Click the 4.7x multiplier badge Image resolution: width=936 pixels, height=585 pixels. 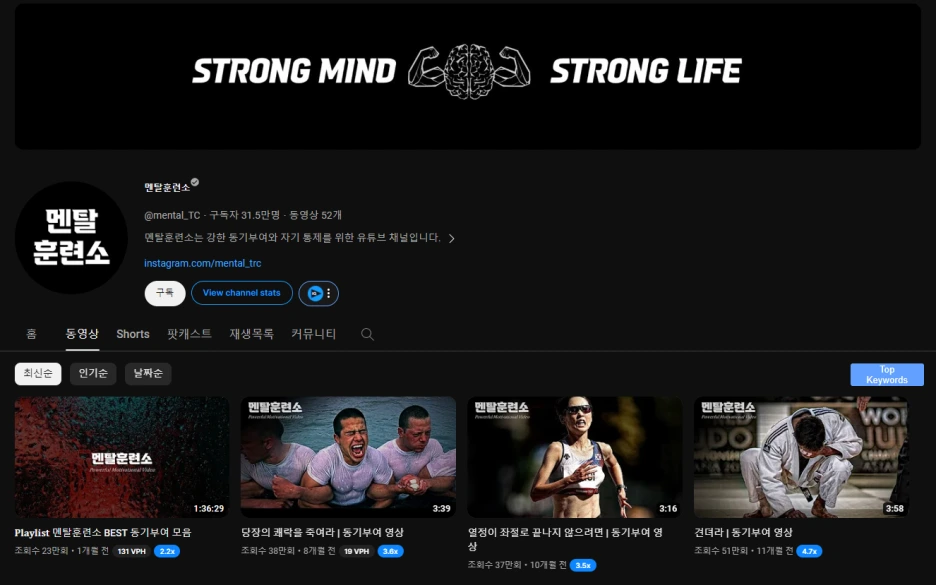point(809,551)
